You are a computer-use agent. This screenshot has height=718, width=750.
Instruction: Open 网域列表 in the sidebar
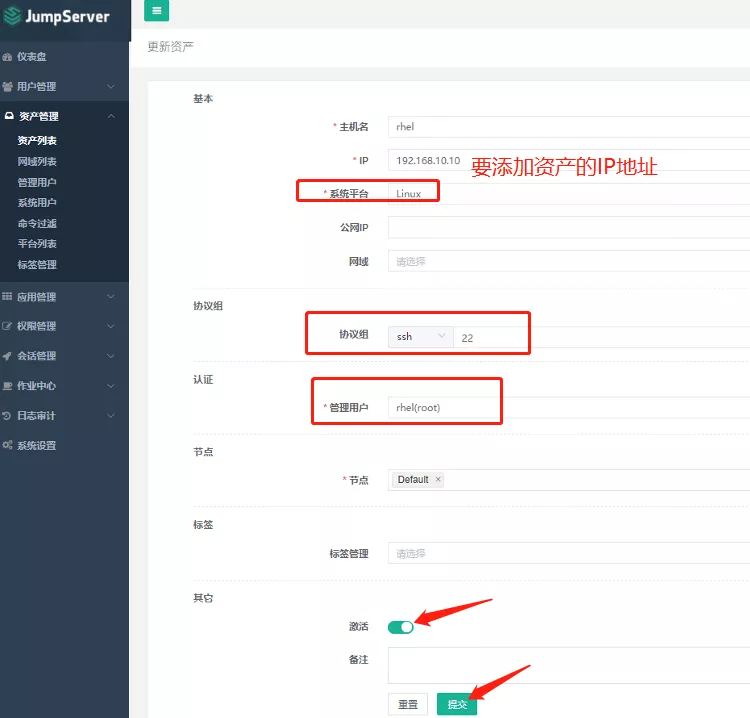pos(37,162)
